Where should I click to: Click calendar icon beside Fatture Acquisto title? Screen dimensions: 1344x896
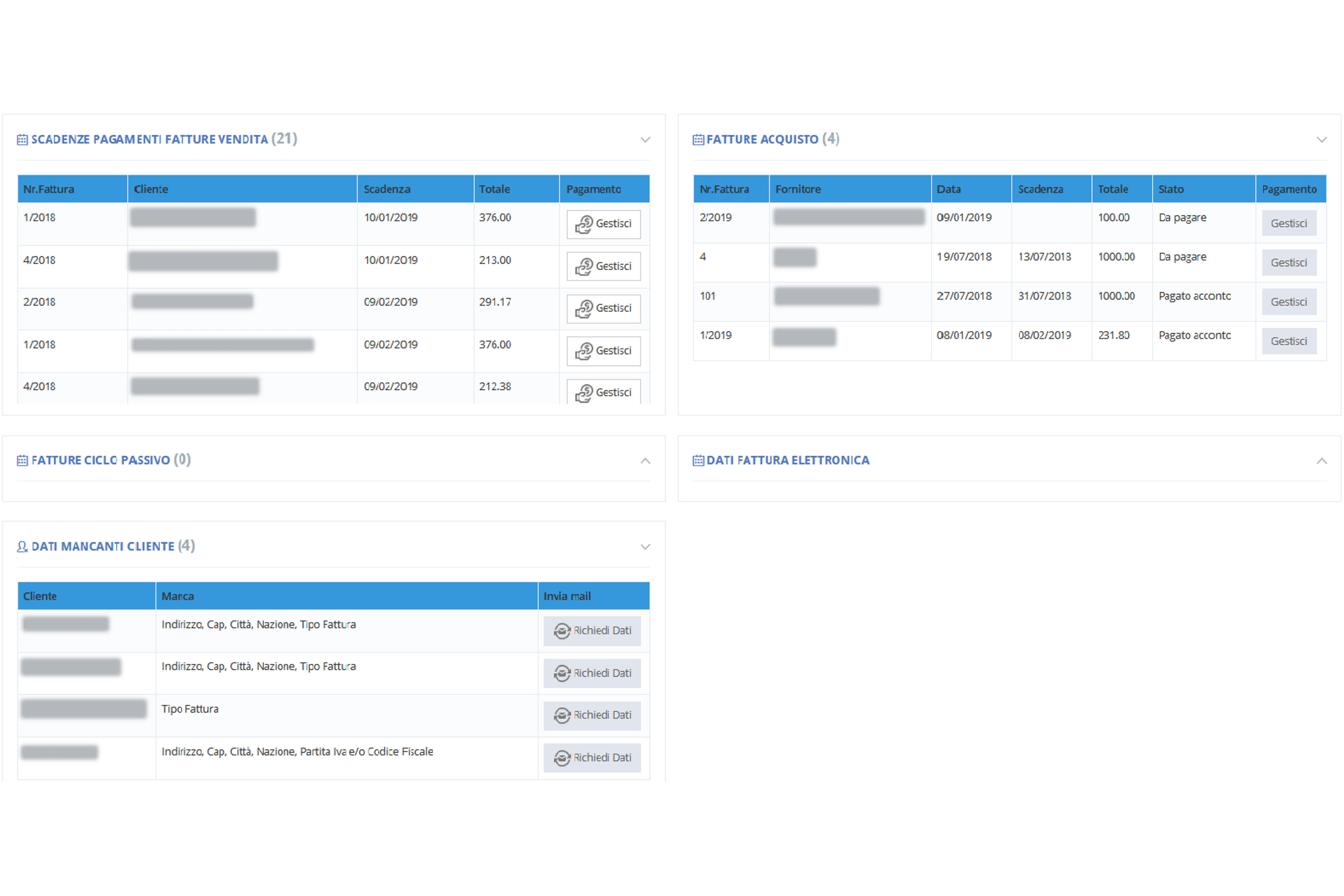698,140
